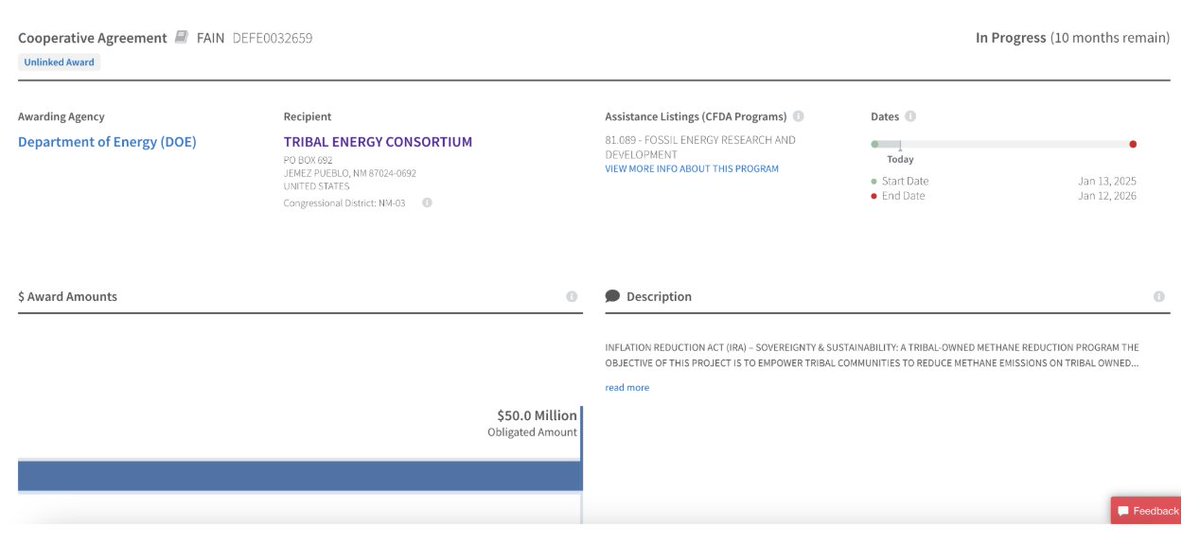This screenshot has width=1200, height=545.
Task: Open the Assistance Listings info tooltip icon
Action: pos(799,117)
